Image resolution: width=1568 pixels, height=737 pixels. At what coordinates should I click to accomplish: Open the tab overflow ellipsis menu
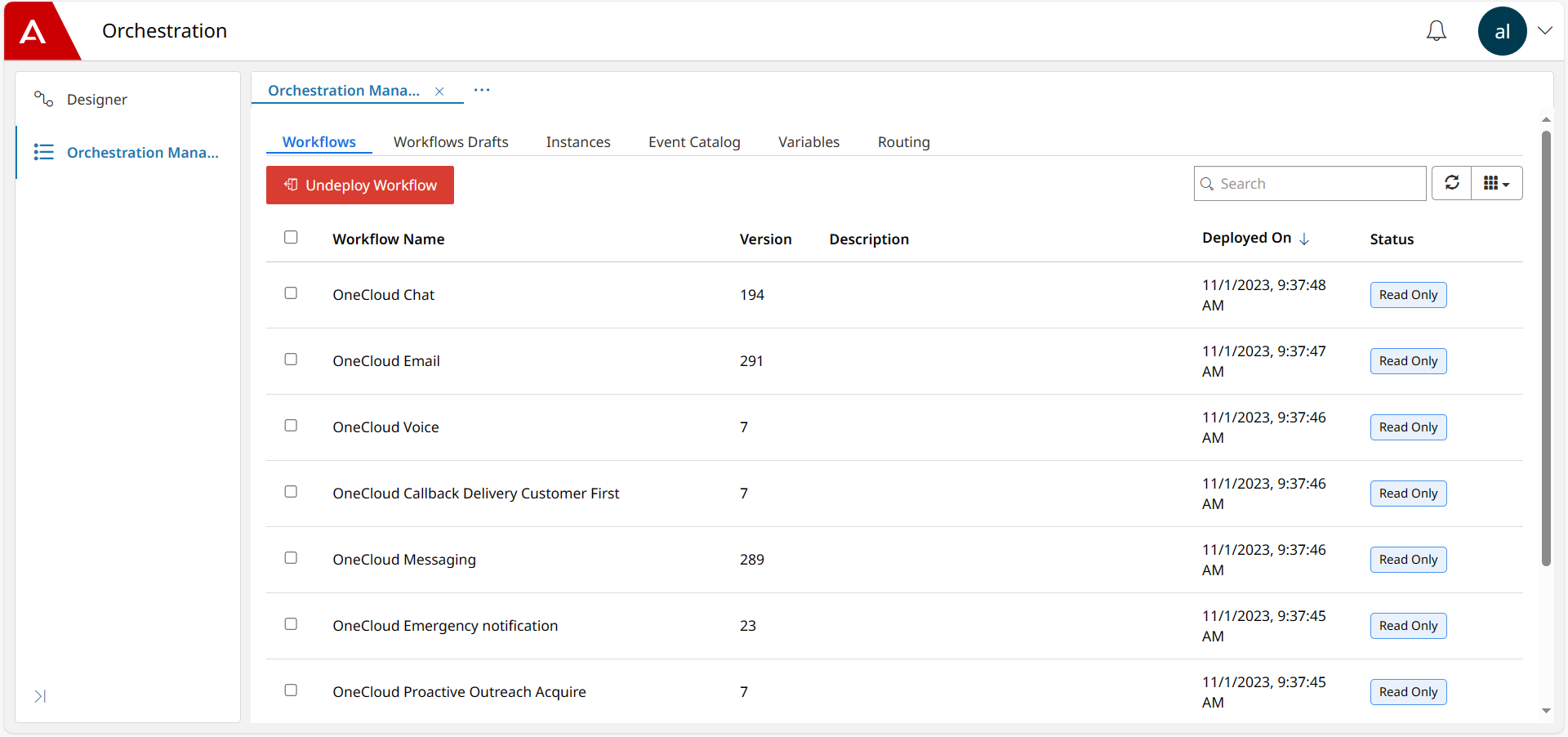tap(482, 90)
